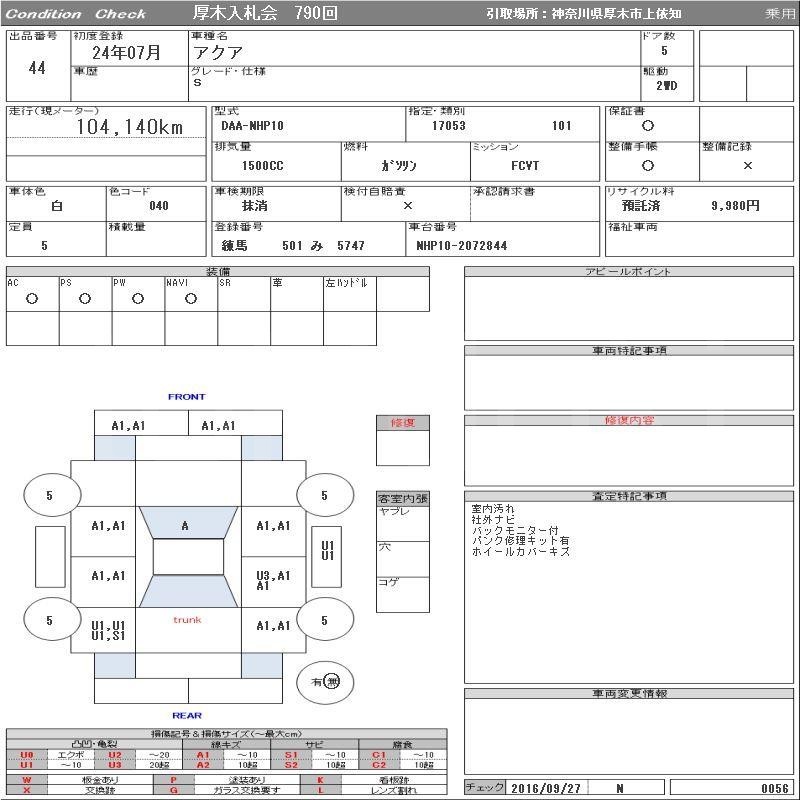Click the × mark under 検付自賠責

click(x=407, y=206)
